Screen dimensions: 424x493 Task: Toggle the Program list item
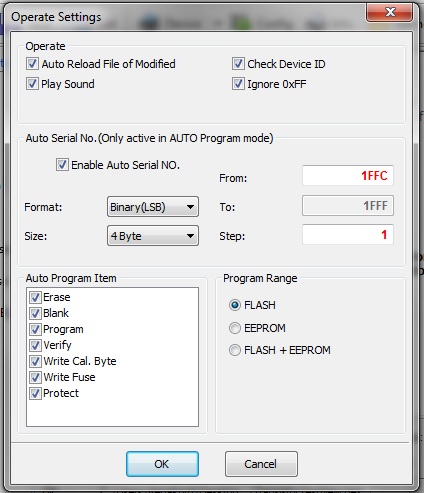[35, 329]
